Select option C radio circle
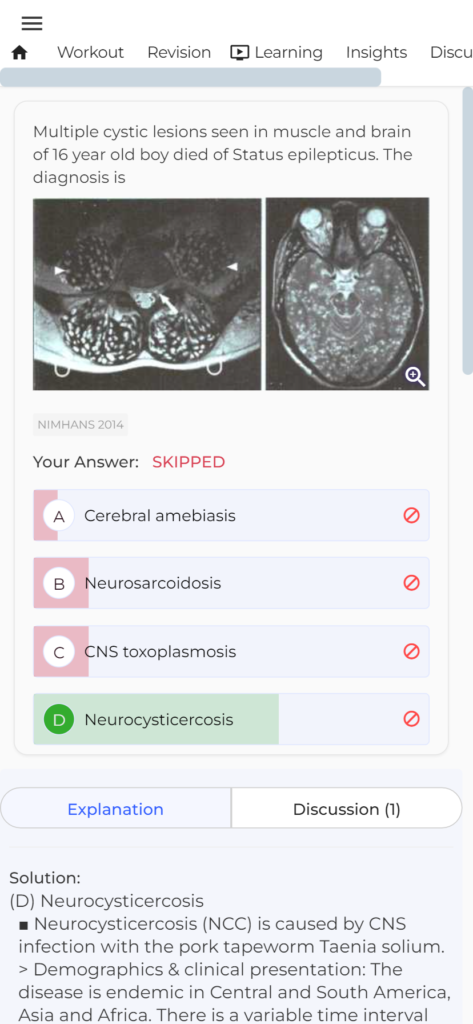This screenshot has height=1024, width=473. click(59, 652)
